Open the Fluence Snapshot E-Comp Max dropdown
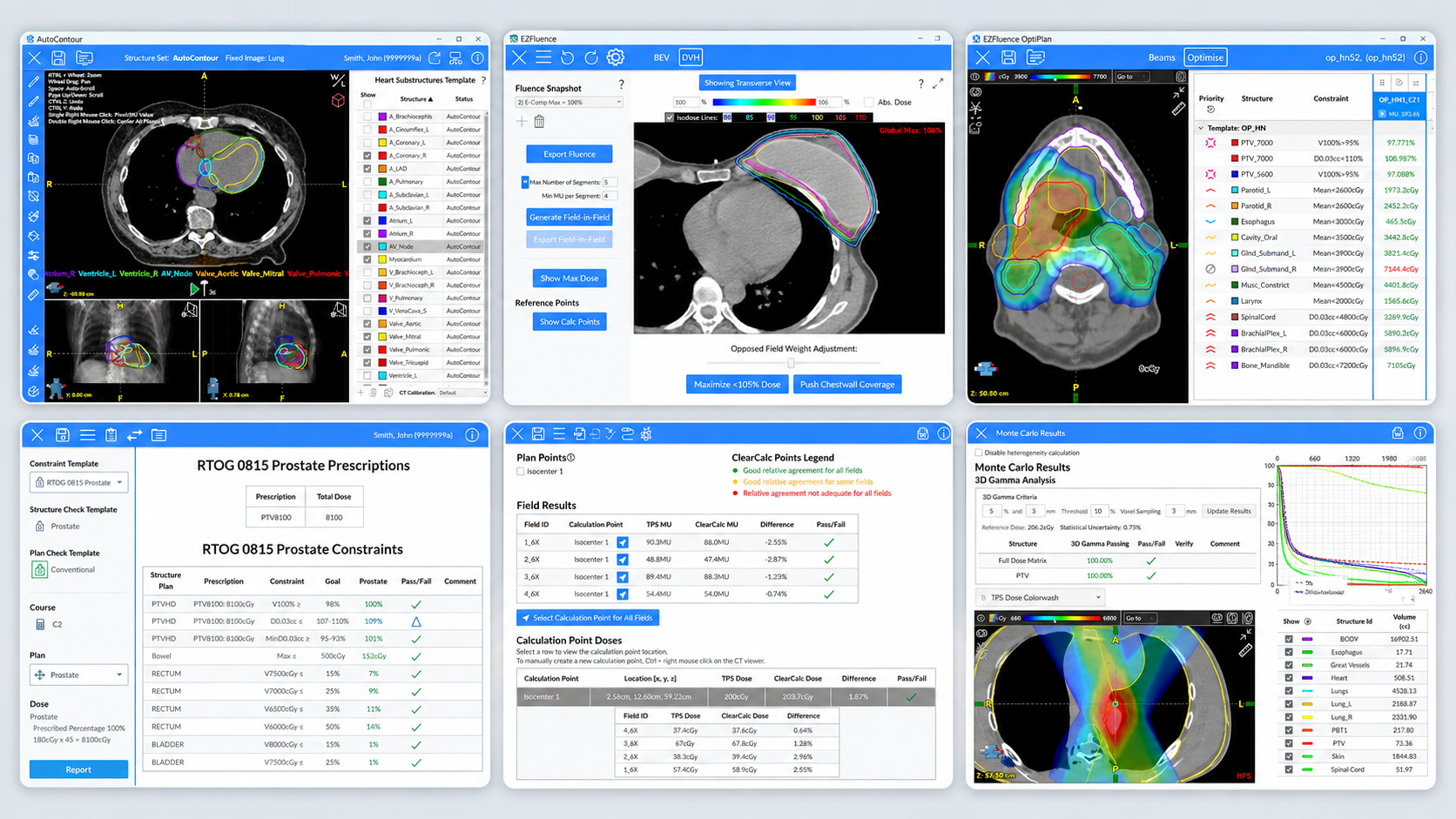Image resolution: width=1456 pixels, height=819 pixels. pos(570,103)
